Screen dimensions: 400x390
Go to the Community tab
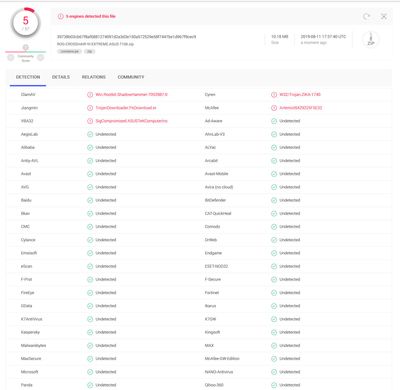(x=131, y=77)
